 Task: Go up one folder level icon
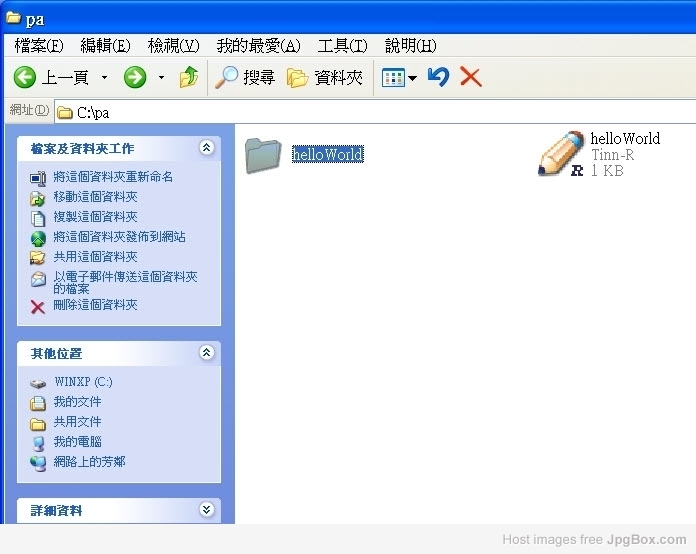[x=189, y=77]
